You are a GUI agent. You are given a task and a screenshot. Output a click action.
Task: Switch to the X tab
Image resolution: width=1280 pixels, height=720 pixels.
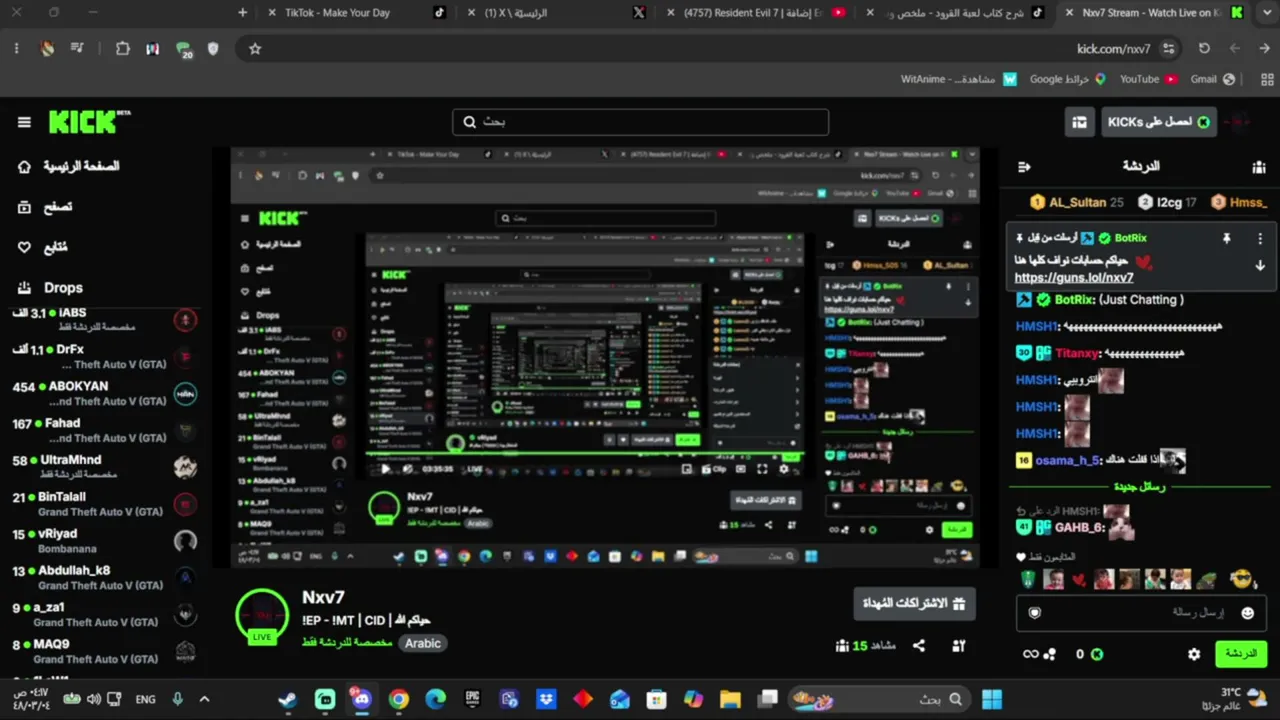click(x=565, y=13)
